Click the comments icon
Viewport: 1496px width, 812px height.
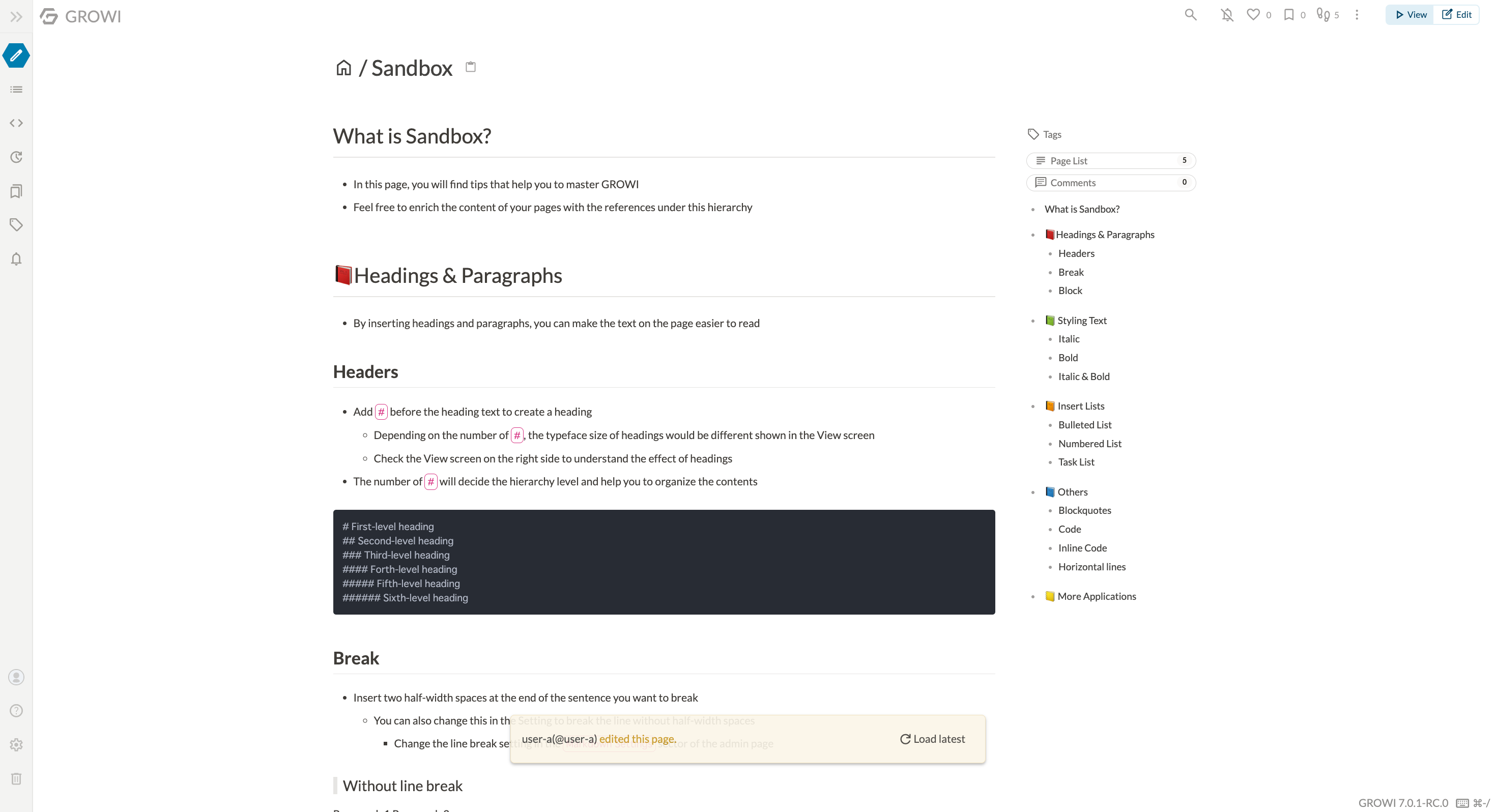coord(1041,182)
